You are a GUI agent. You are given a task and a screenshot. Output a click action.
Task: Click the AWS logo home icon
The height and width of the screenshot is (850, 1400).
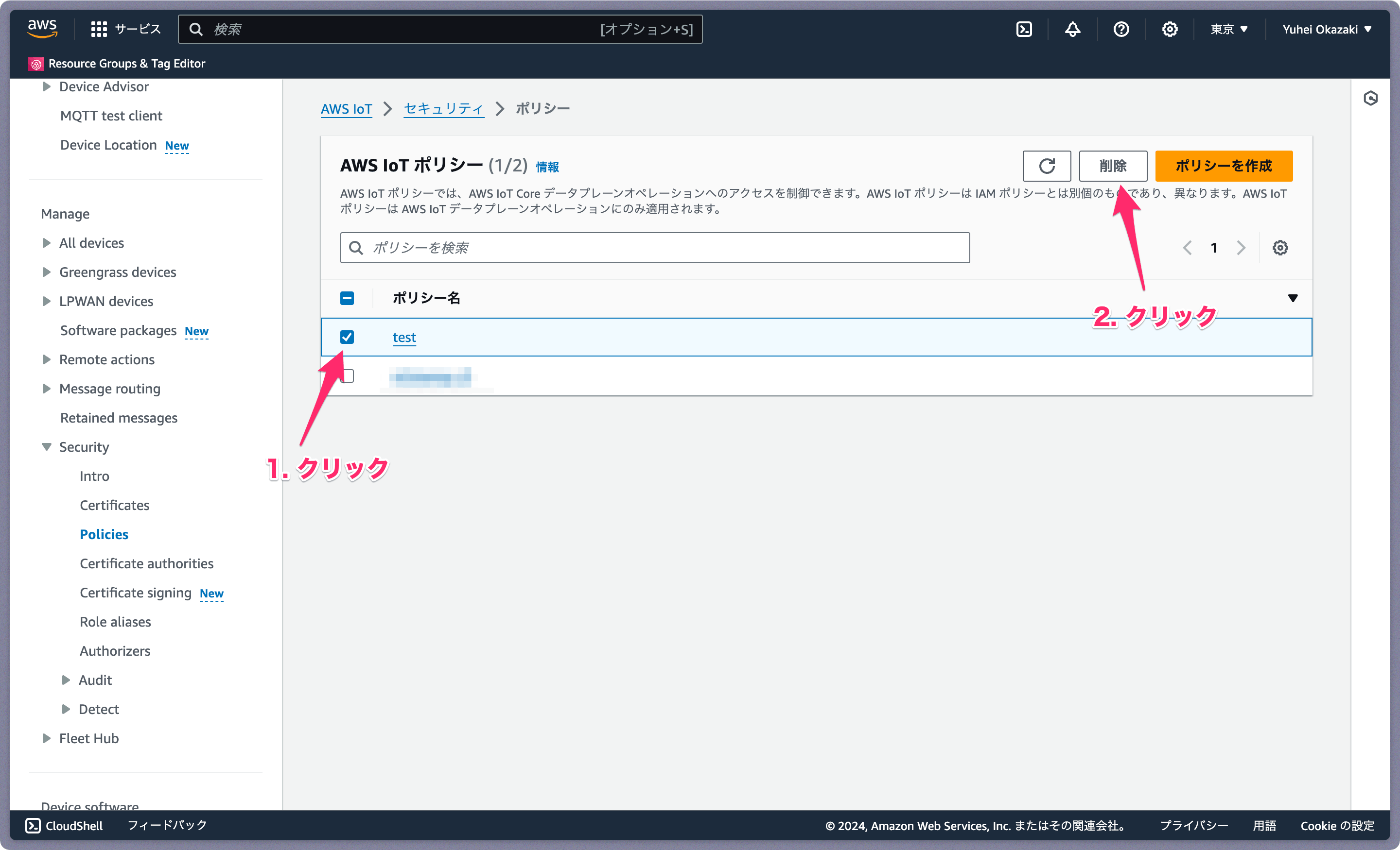click(x=42, y=29)
